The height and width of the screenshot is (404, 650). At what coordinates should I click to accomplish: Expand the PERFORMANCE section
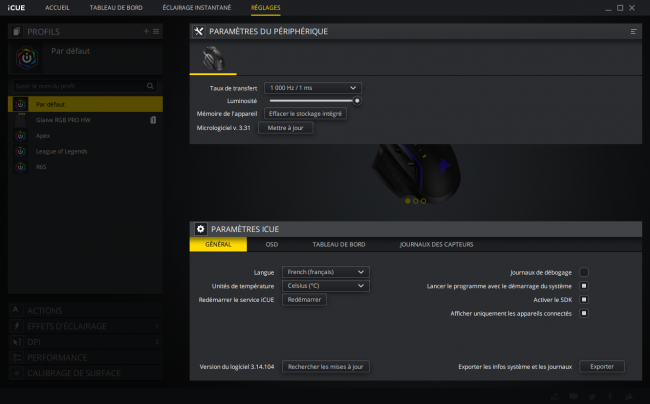pos(85,357)
